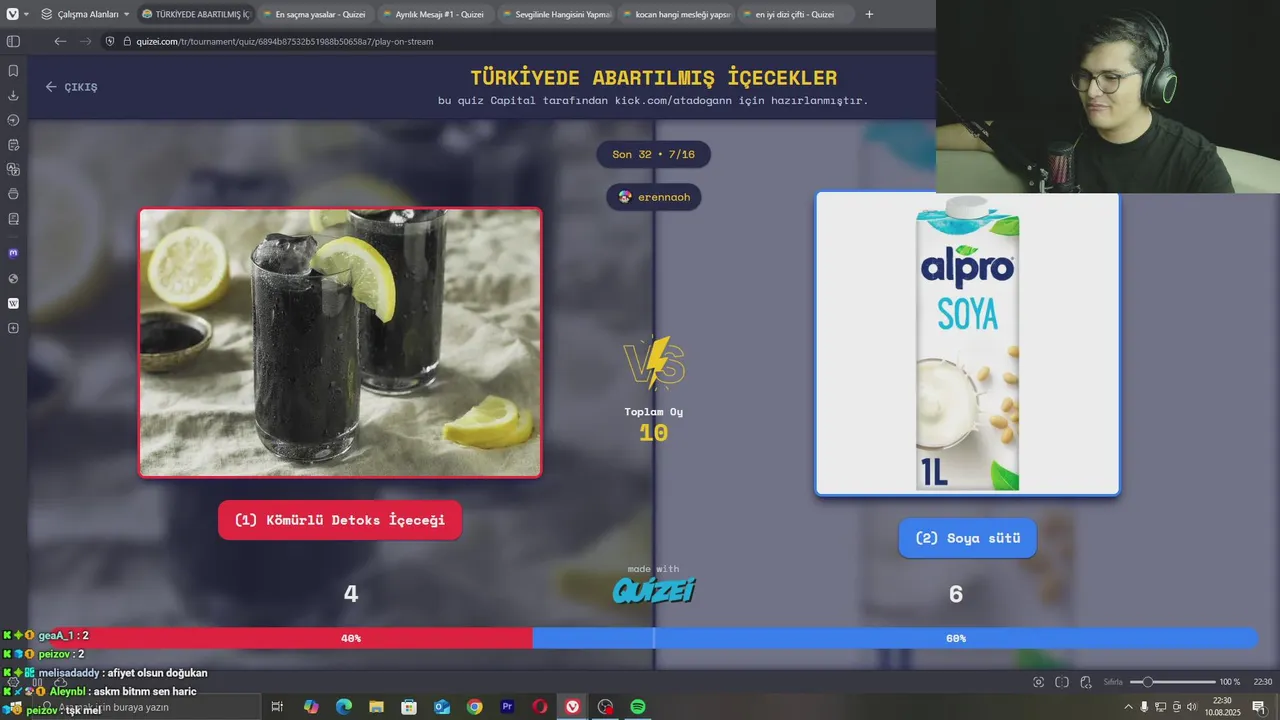Select the charcoal detox drink image

point(340,342)
